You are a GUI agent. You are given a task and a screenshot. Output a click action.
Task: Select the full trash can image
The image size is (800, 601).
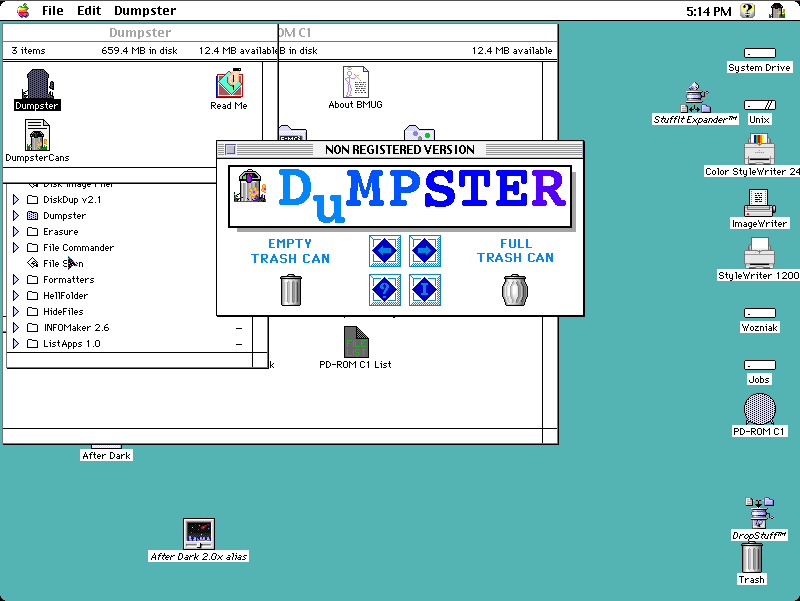point(515,290)
